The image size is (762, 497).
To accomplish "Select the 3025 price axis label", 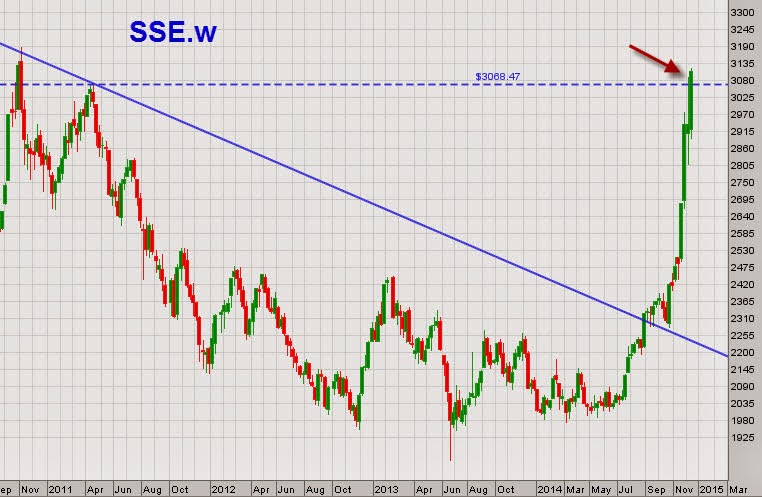I will tap(743, 98).
